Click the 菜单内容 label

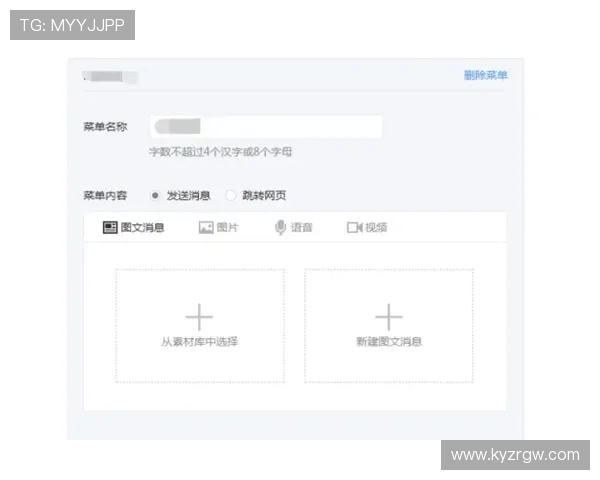[x=105, y=196]
